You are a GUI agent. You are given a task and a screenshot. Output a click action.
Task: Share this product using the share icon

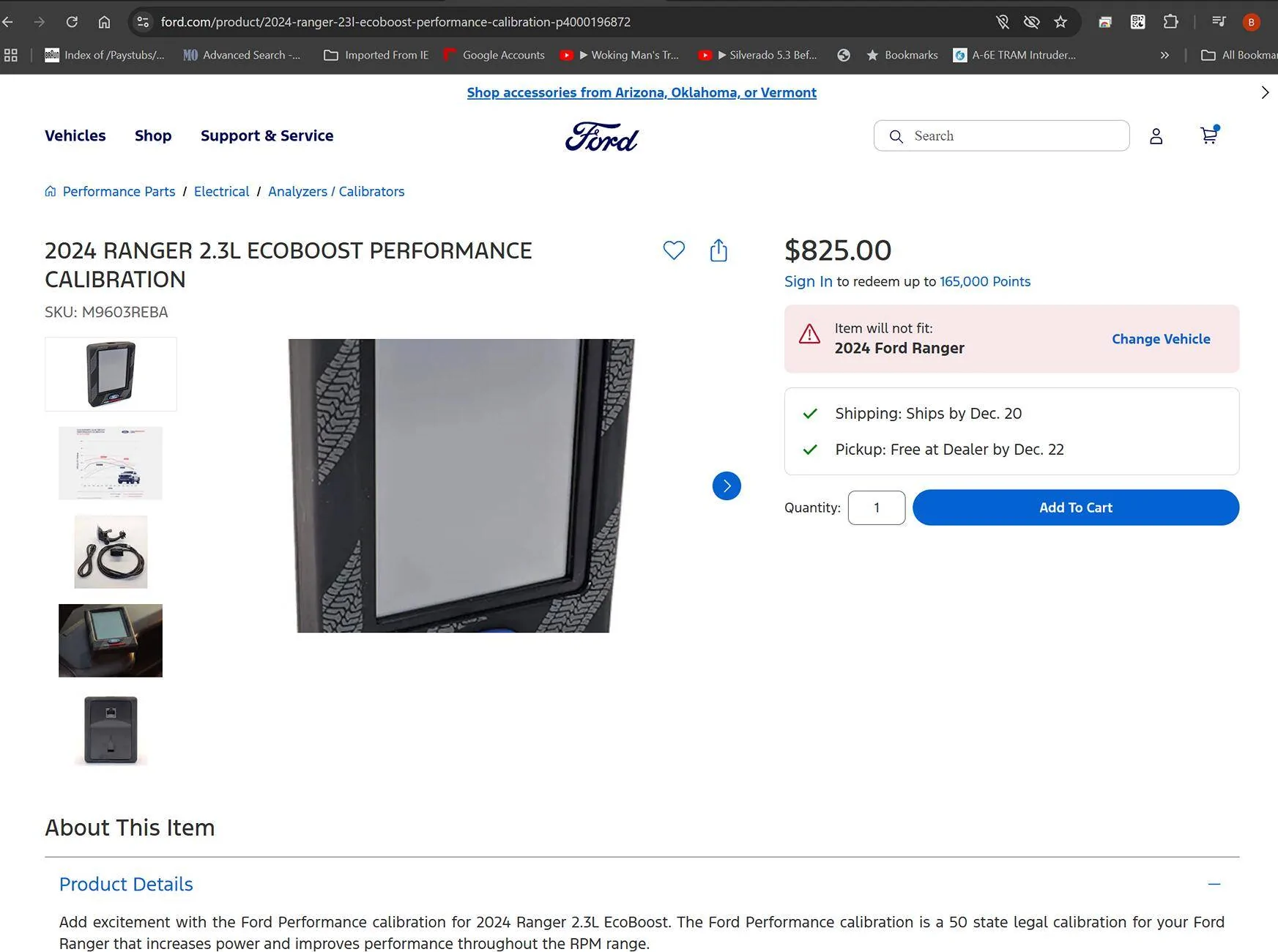coord(718,250)
